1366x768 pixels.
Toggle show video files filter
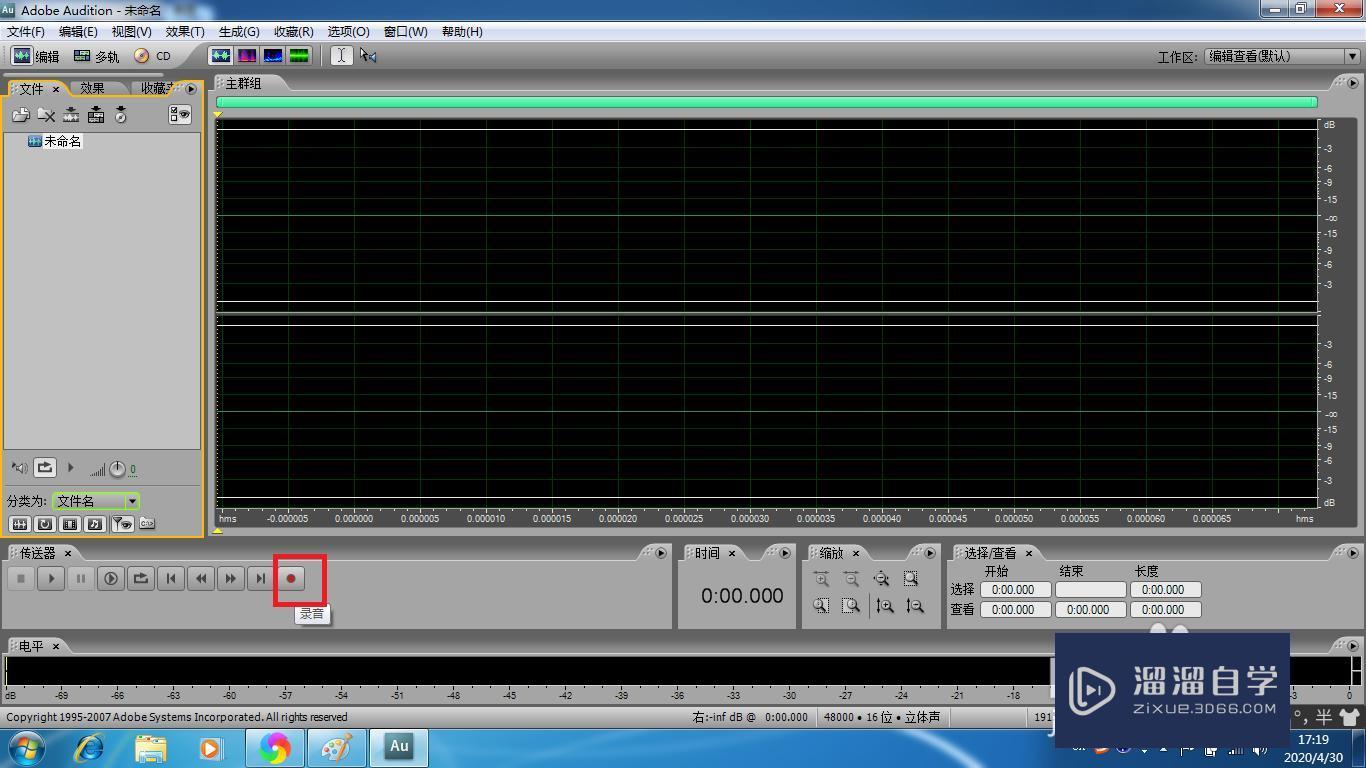pyautogui.click(x=70, y=524)
